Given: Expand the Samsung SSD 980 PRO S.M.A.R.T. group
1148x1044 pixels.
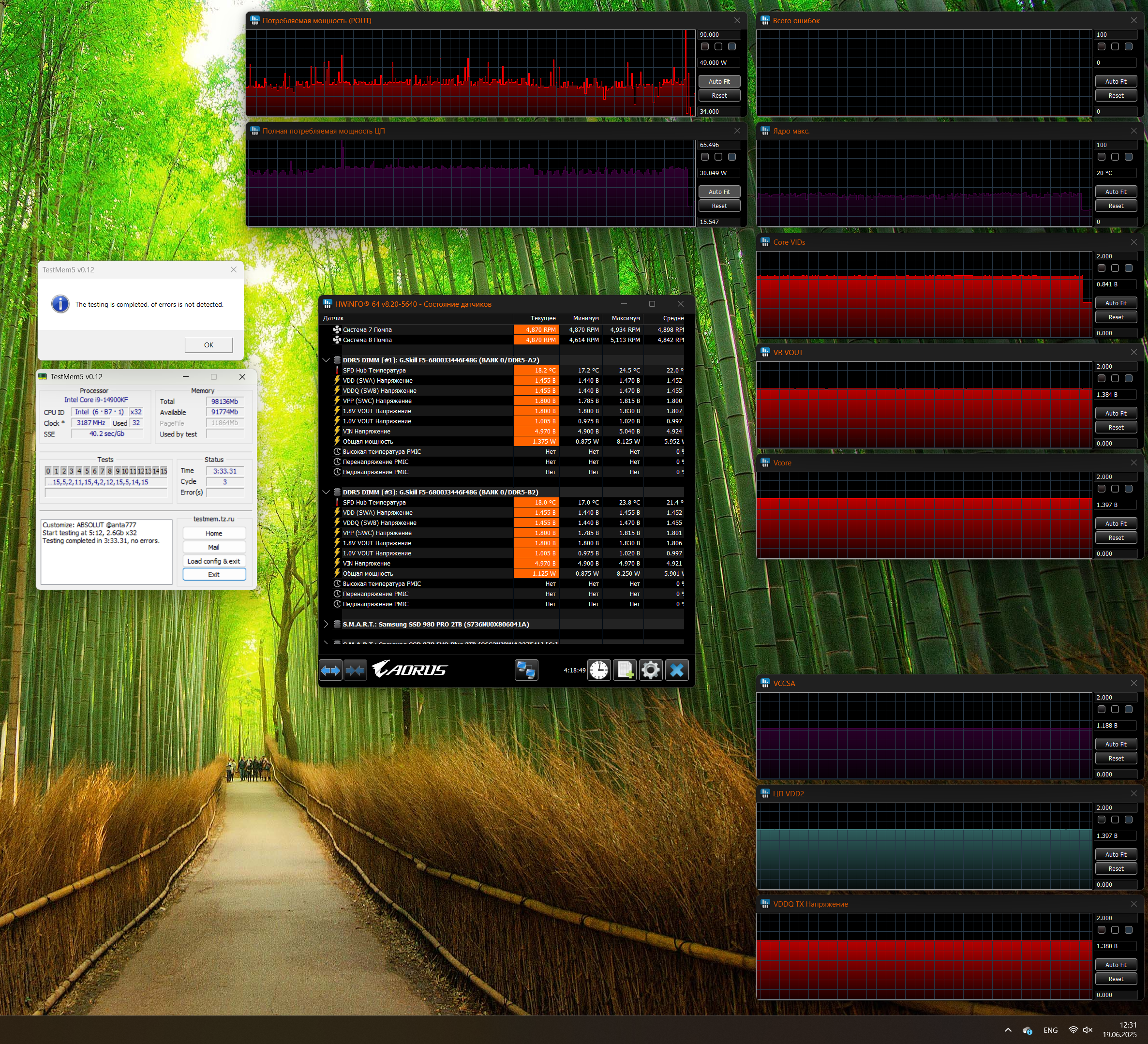Looking at the screenshot, I should click(x=326, y=624).
